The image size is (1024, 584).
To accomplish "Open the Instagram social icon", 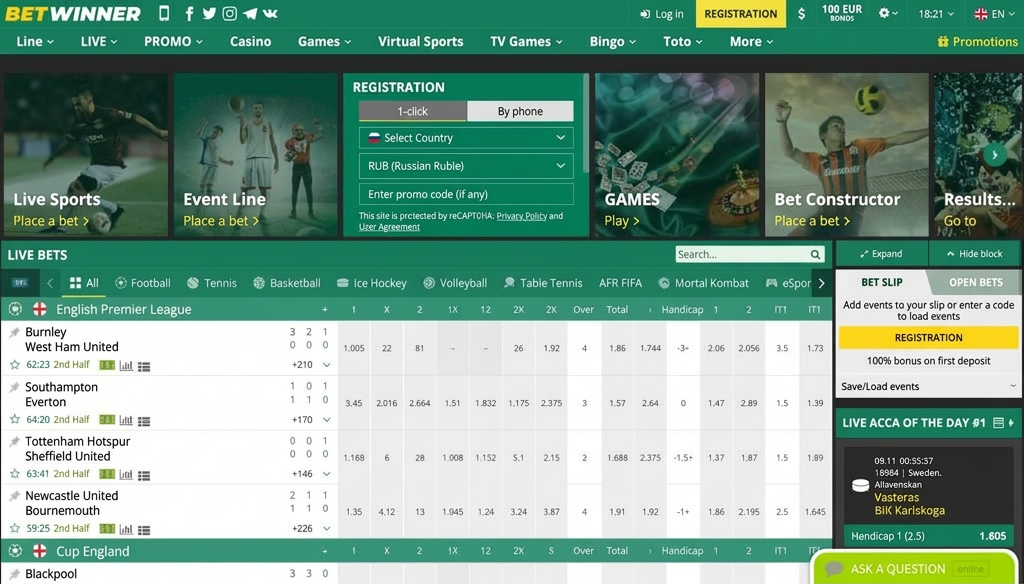I will [x=230, y=14].
